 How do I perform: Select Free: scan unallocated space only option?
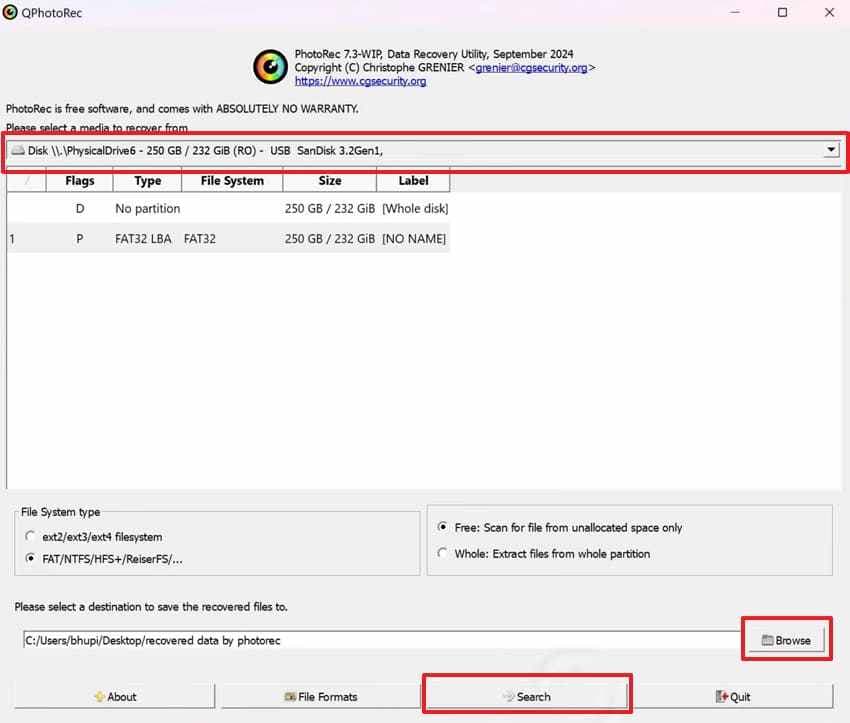pos(443,527)
